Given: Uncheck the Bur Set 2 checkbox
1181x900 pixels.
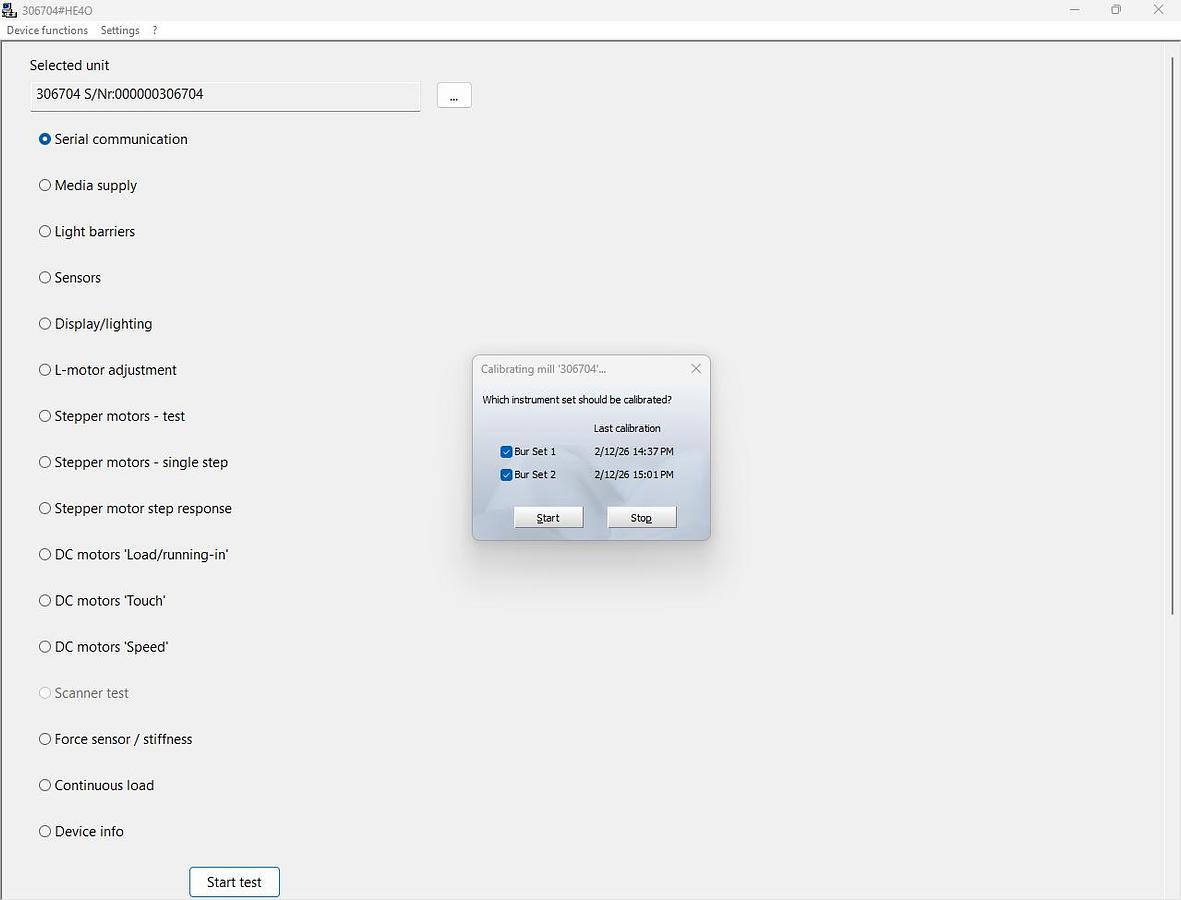Looking at the screenshot, I should (506, 475).
